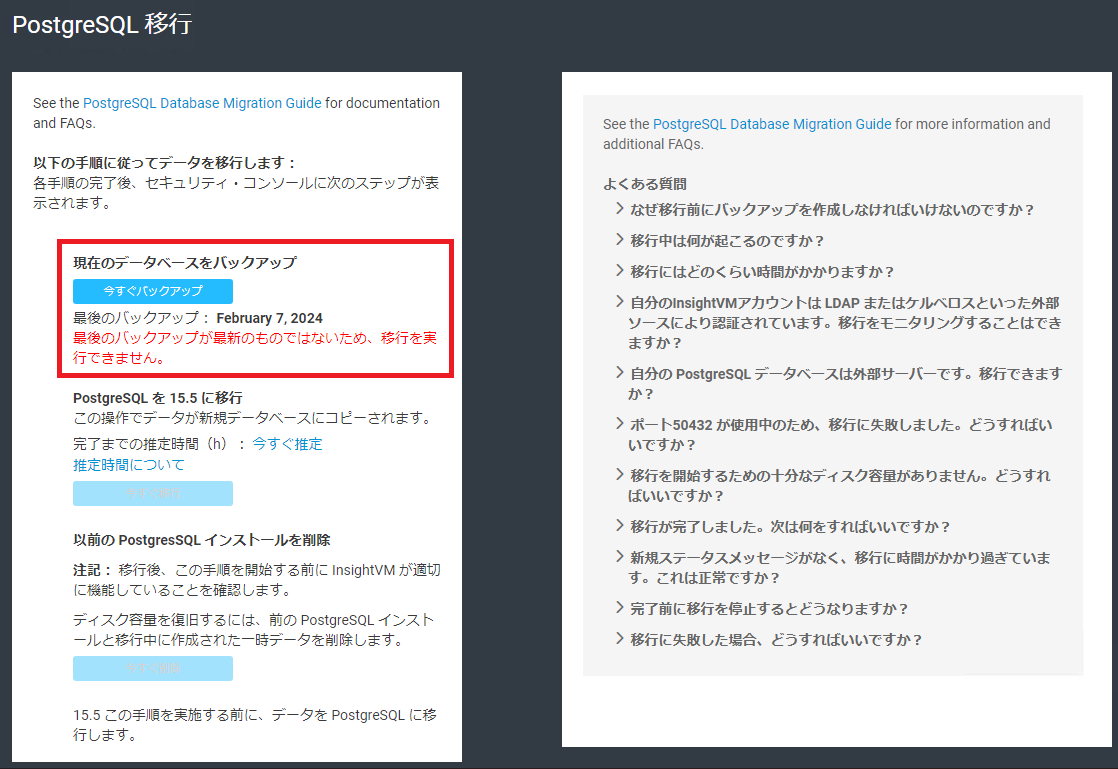Viewport: 1118px width, 769px height.
Task: Open Migration Guide link beside 'for documentation'
Action: click(202, 103)
